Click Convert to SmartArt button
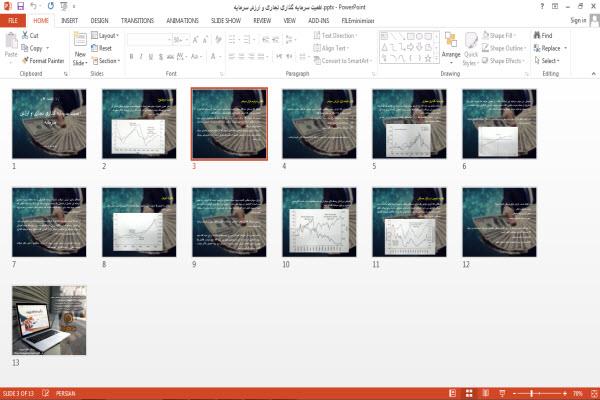600x400 pixels. pos(342,60)
